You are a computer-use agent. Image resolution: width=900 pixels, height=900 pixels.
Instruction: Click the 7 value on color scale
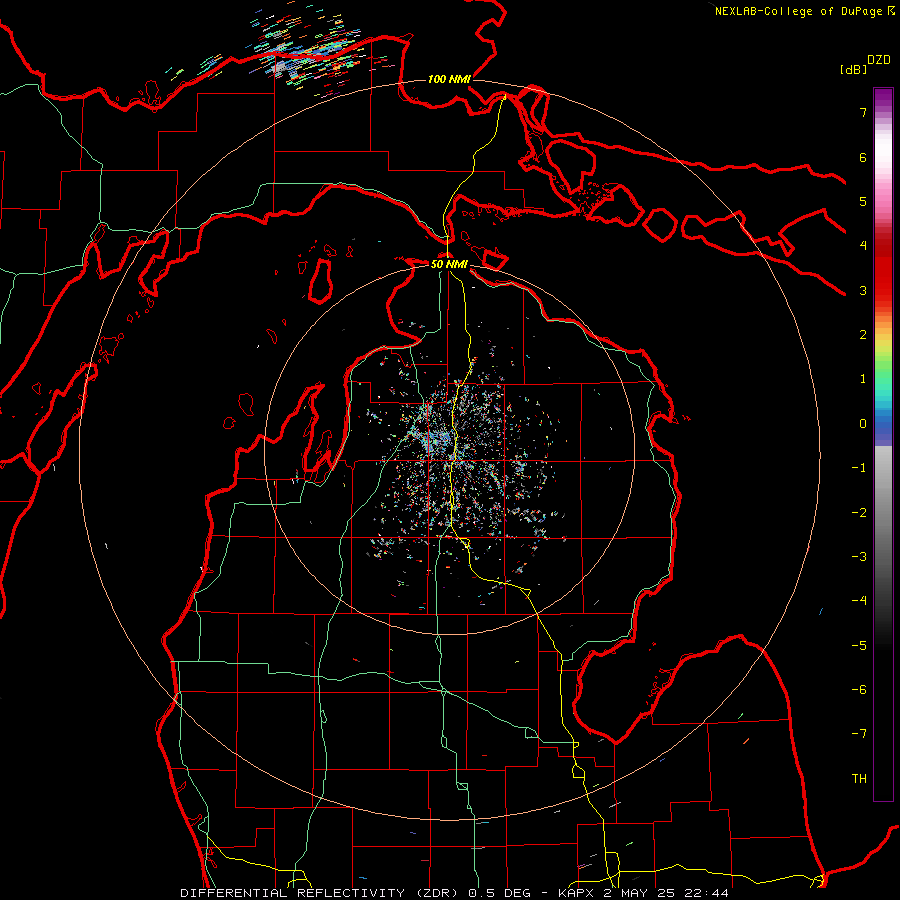click(863, 112)
